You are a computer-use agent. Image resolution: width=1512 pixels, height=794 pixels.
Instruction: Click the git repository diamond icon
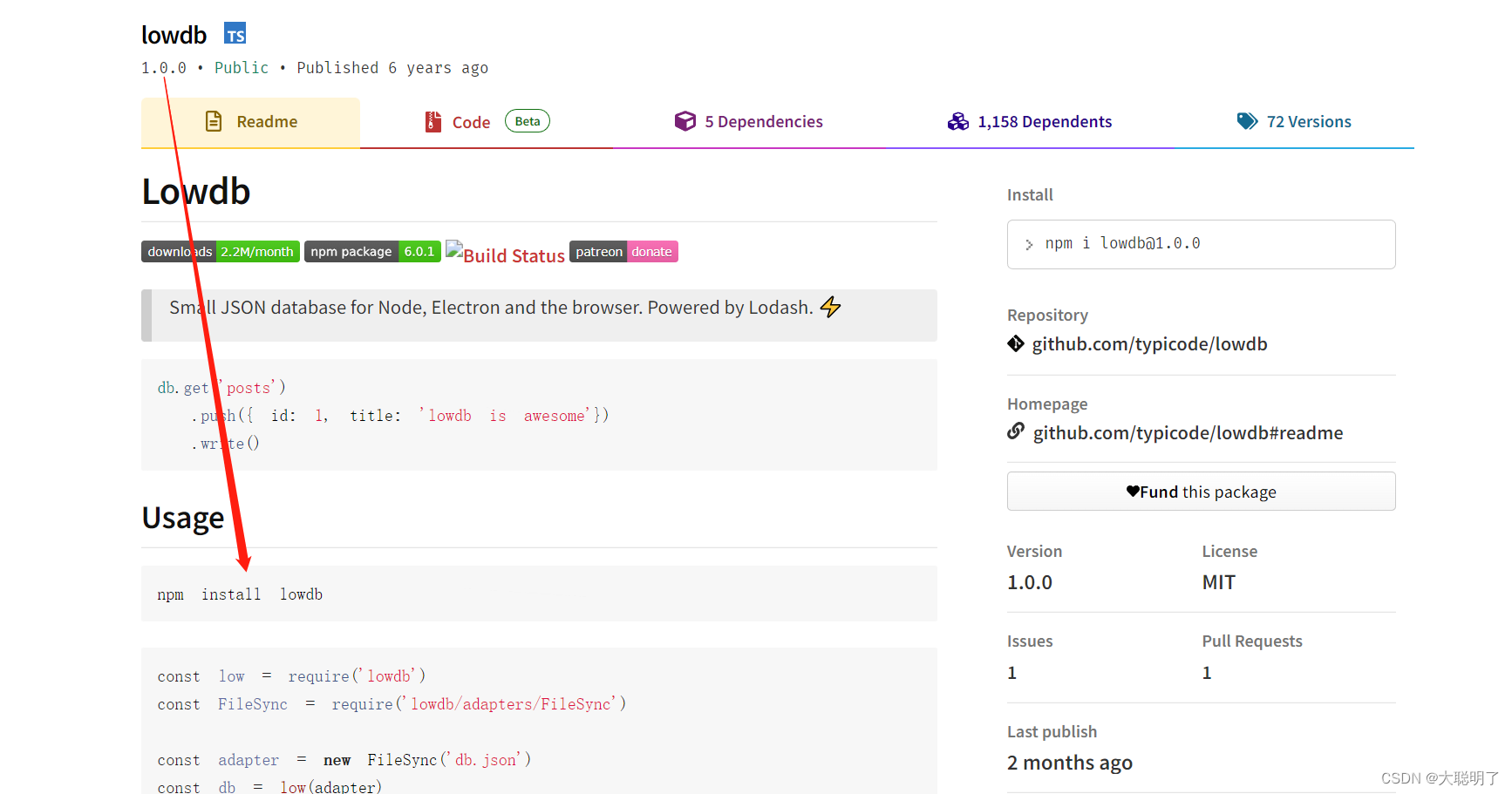pos(1016,343)
